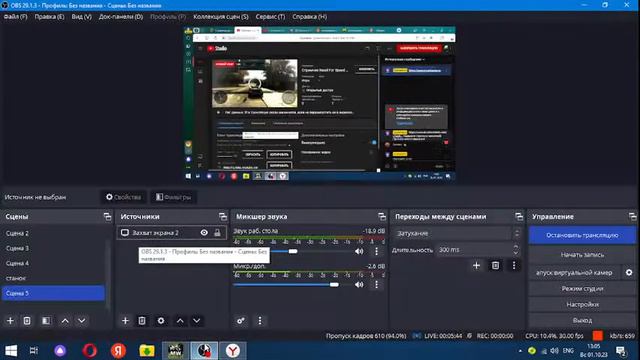Open transition properties three-dot menu
Viewport: 640px width, 360px height.
514,266
